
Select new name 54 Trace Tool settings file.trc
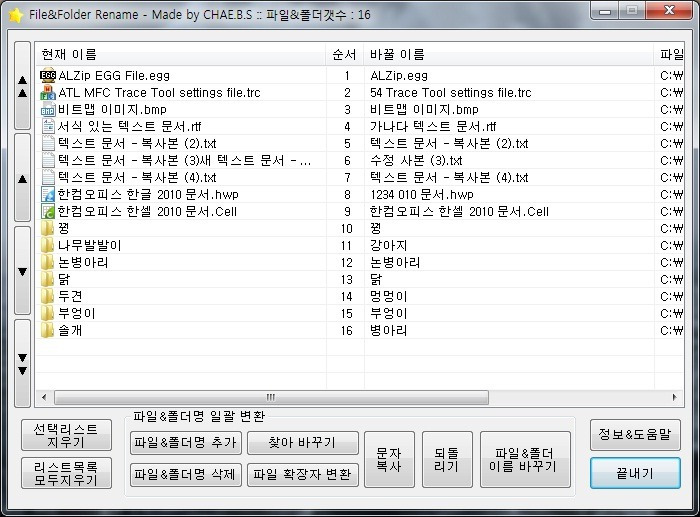[450, 93]
